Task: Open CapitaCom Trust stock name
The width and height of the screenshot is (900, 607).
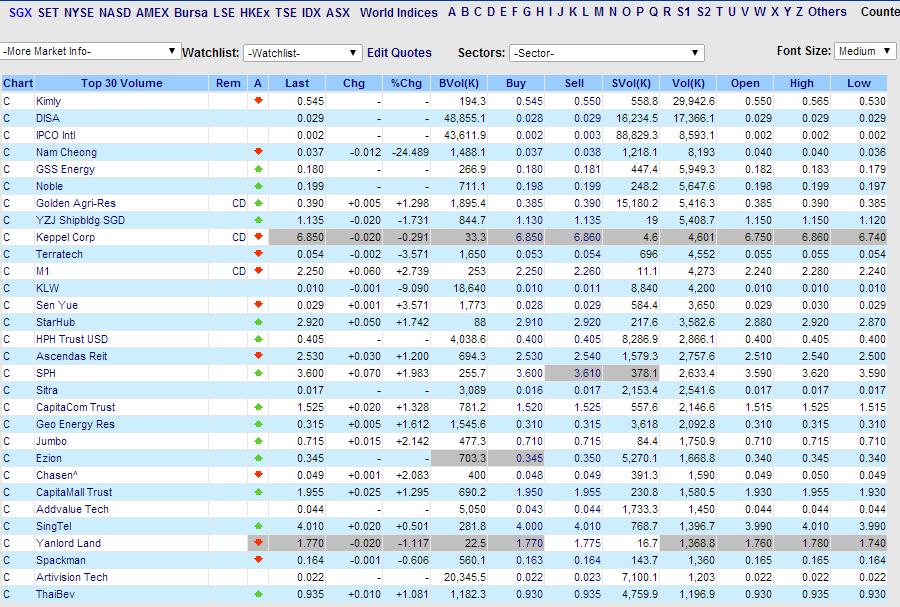Action: click(76, 407)
